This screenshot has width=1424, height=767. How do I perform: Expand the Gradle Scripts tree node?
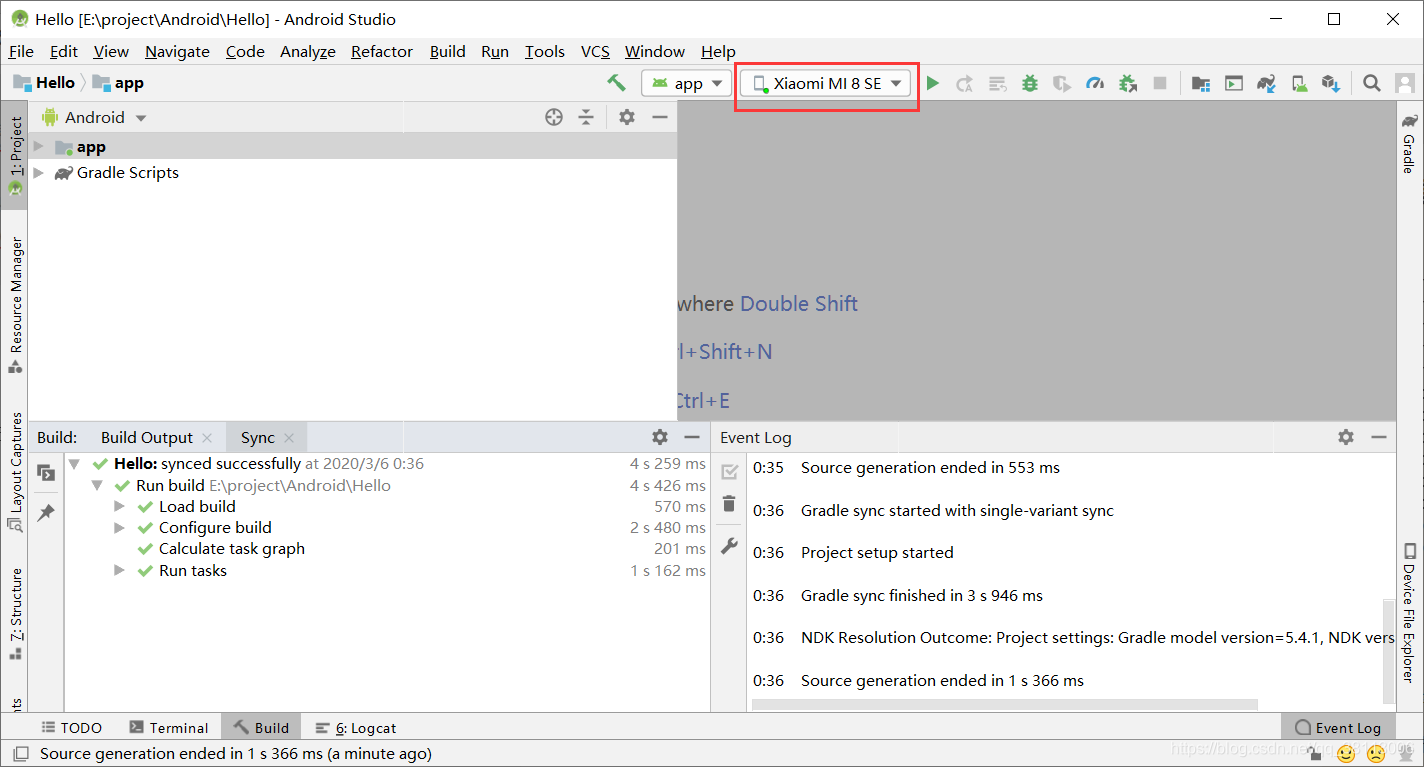point(39,172)
